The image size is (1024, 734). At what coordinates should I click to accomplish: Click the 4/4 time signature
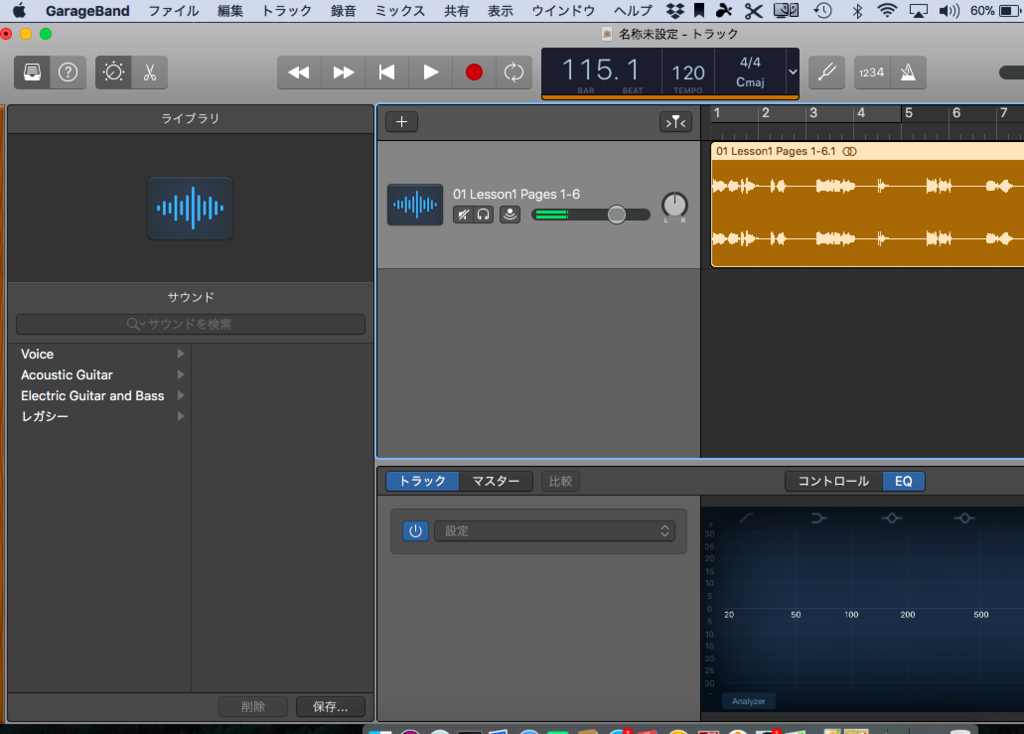pyautogui.click(x=750, y=62)
